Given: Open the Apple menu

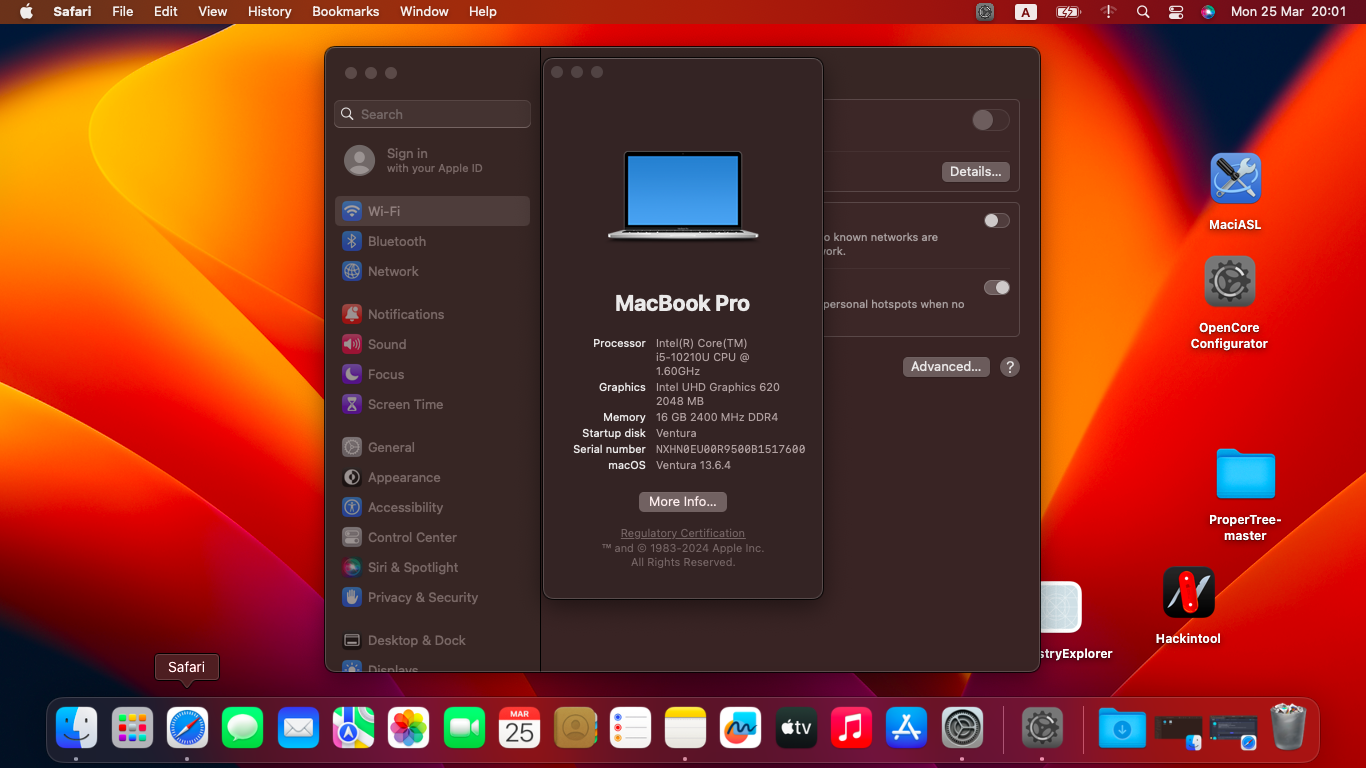Looking at the screenshot, I should coord(26,11).
